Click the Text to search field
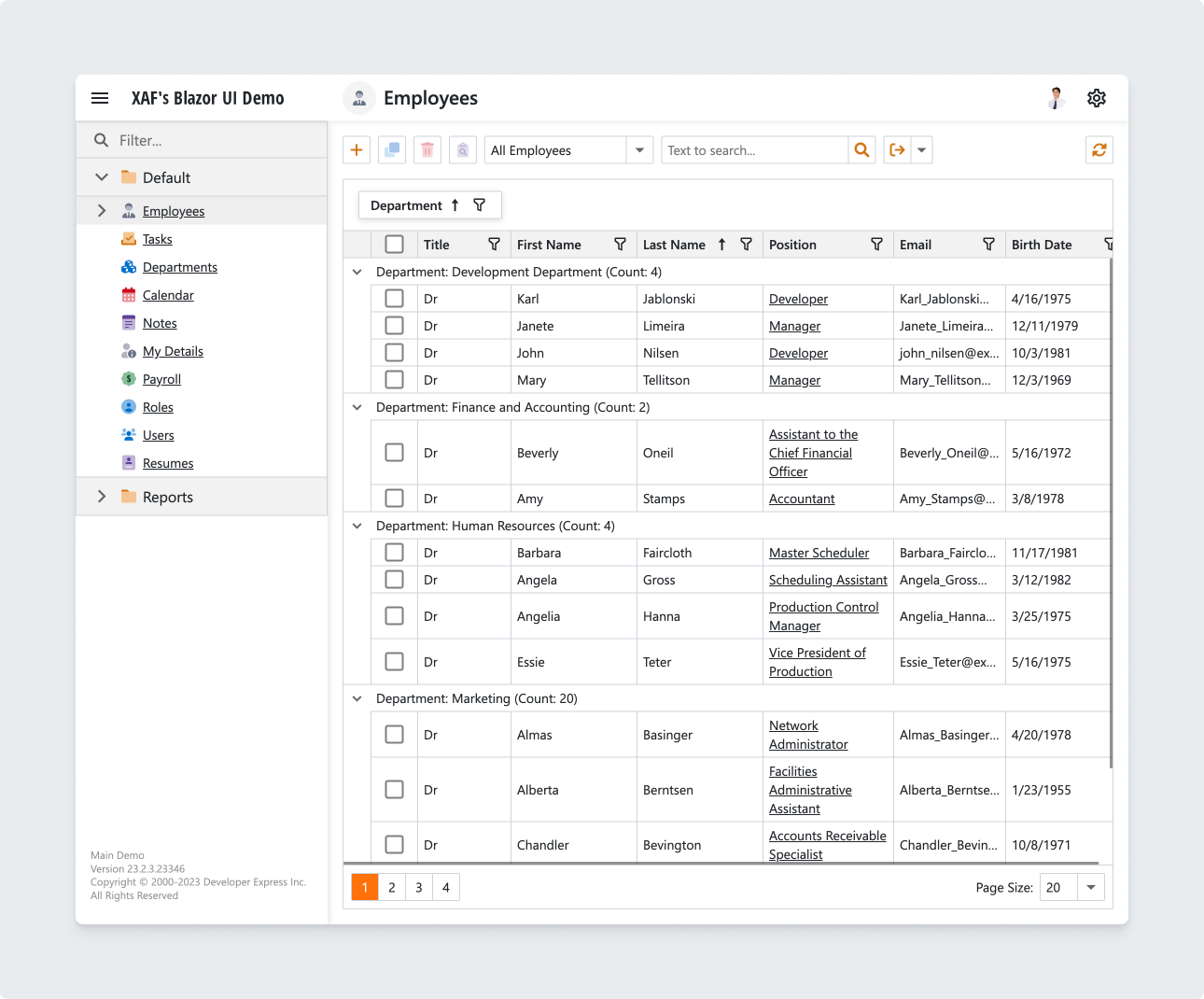This screenshot has height=999, width=1204. point(755,150)
